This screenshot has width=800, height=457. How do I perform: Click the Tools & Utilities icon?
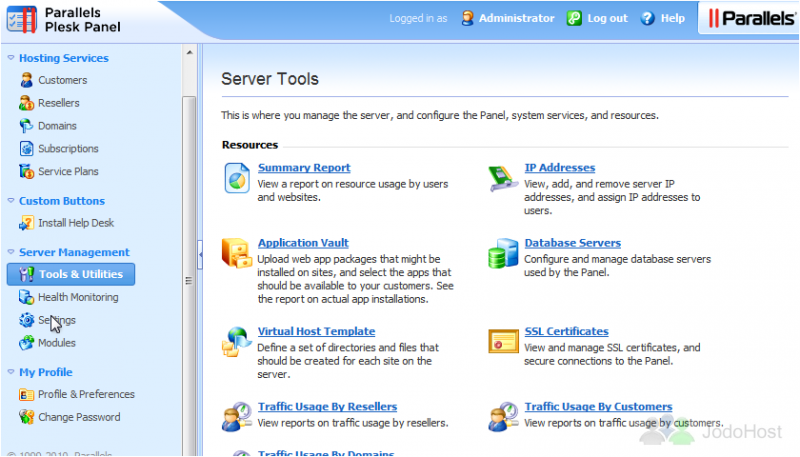coord(27,274)
